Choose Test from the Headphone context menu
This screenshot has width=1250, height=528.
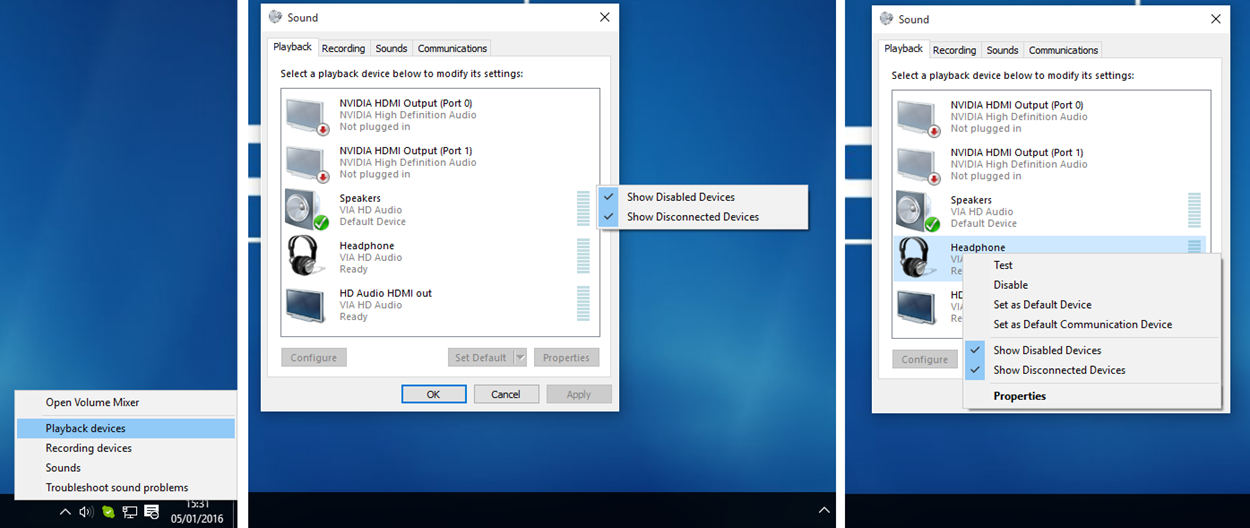tap(1092, 265)
